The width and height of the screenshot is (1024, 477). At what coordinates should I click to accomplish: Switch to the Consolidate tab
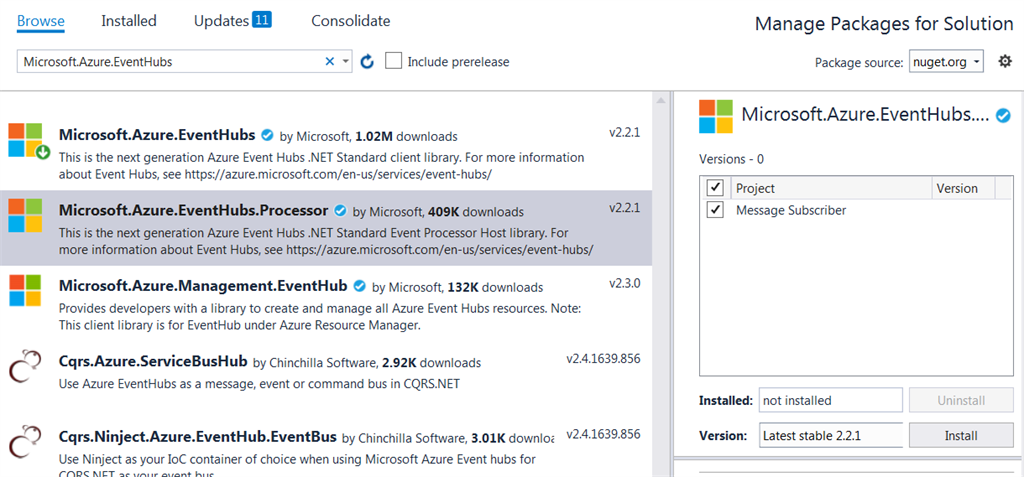click(351, 21)
